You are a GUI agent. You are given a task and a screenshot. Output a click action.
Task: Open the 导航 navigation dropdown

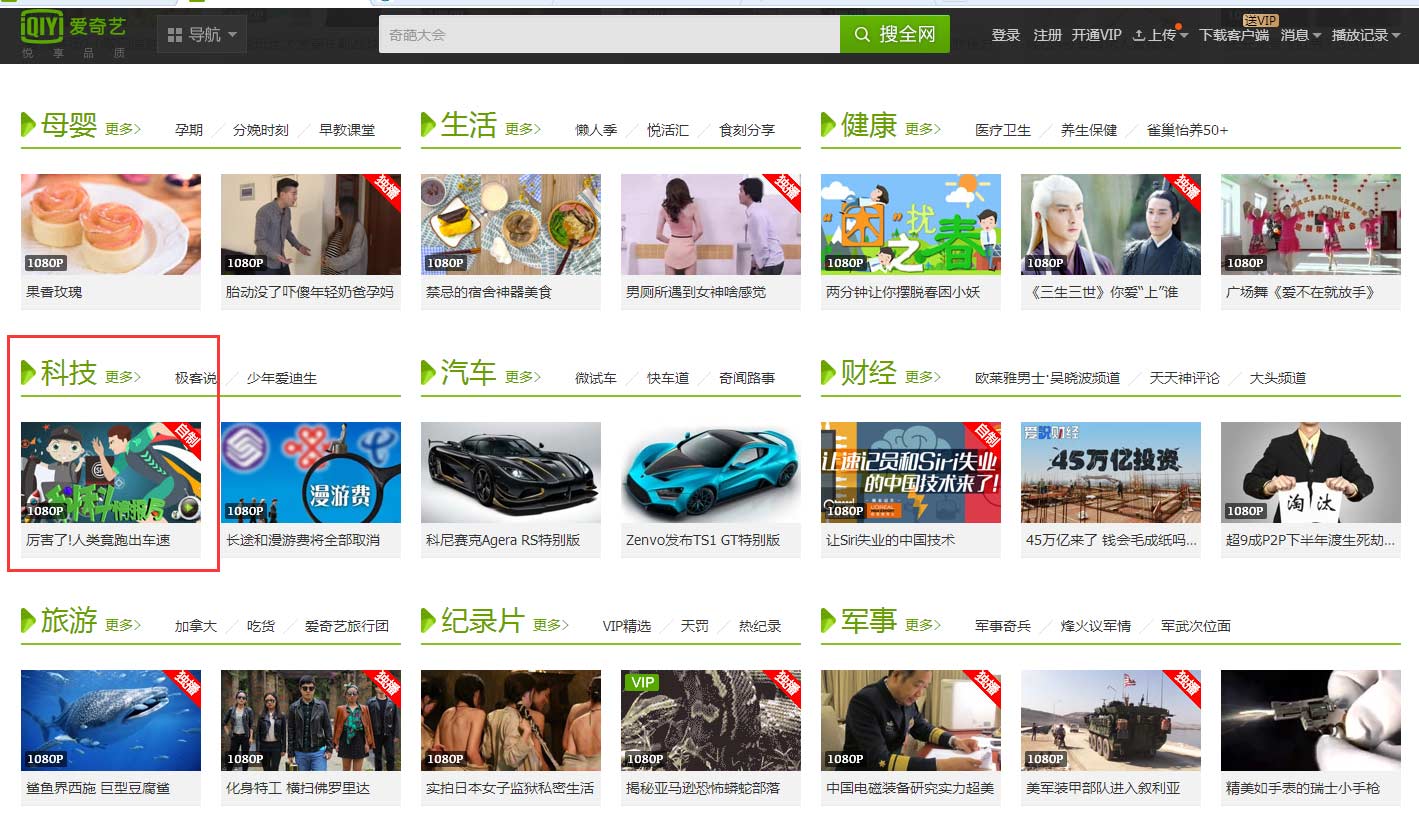(x=203, y=35)
